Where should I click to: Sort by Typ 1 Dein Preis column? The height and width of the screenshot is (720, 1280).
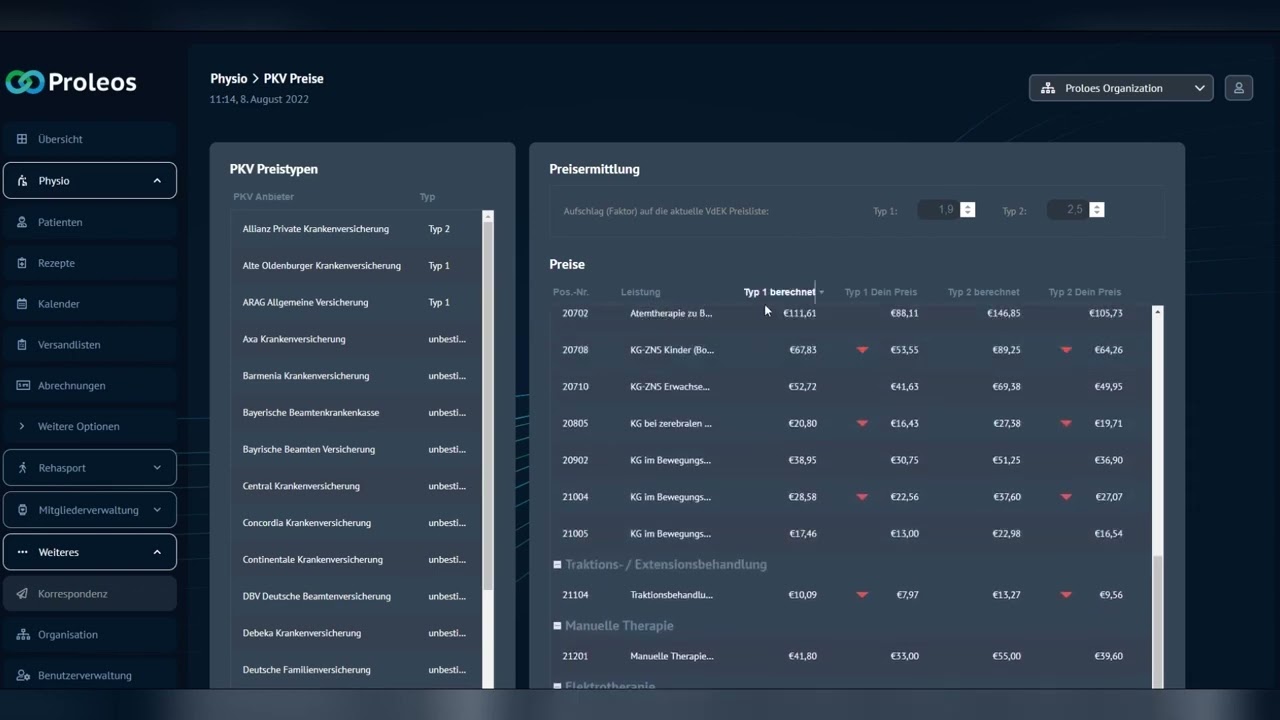880,292
